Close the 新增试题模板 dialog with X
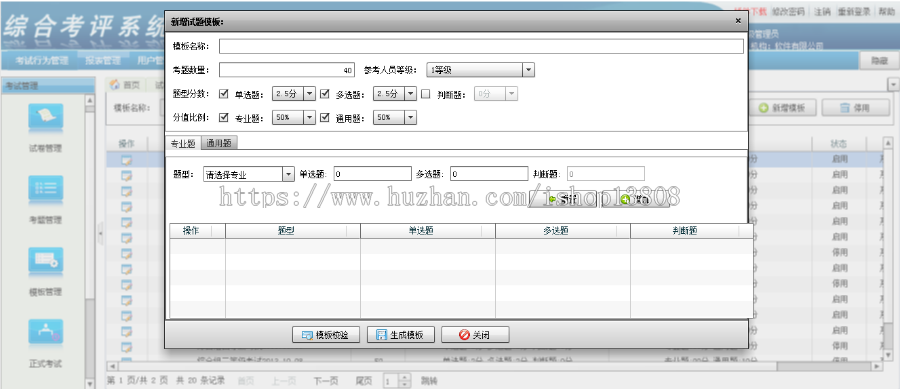The width and height of the screenshot is (900, 389). [x=738, y=21]
